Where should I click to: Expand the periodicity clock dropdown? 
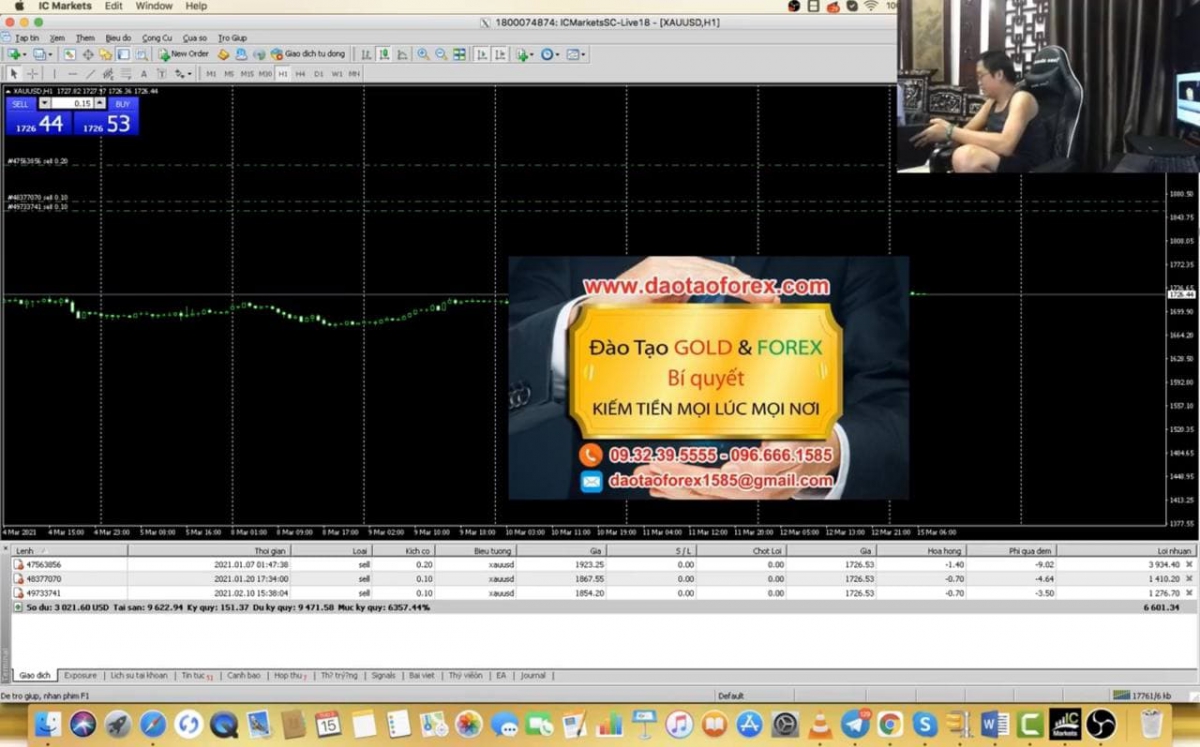(x=558, y=54)
